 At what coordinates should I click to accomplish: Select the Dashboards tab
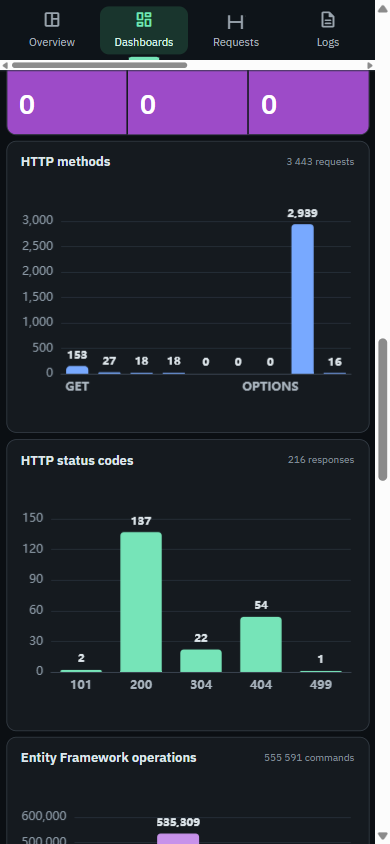click(144, 31)
